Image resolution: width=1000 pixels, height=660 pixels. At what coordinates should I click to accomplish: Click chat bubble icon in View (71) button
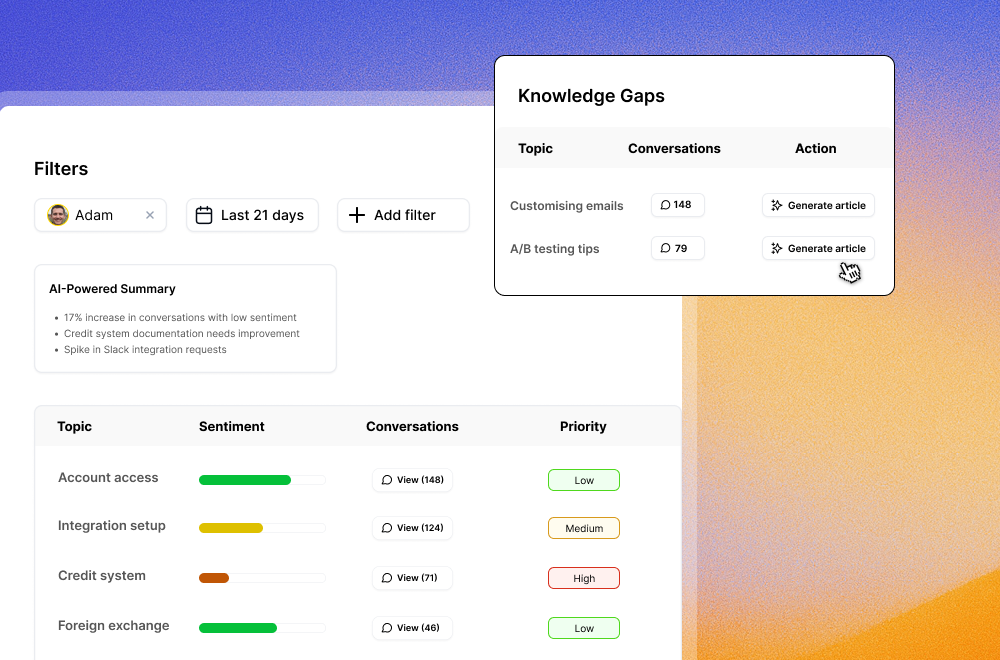pos(386,578)
